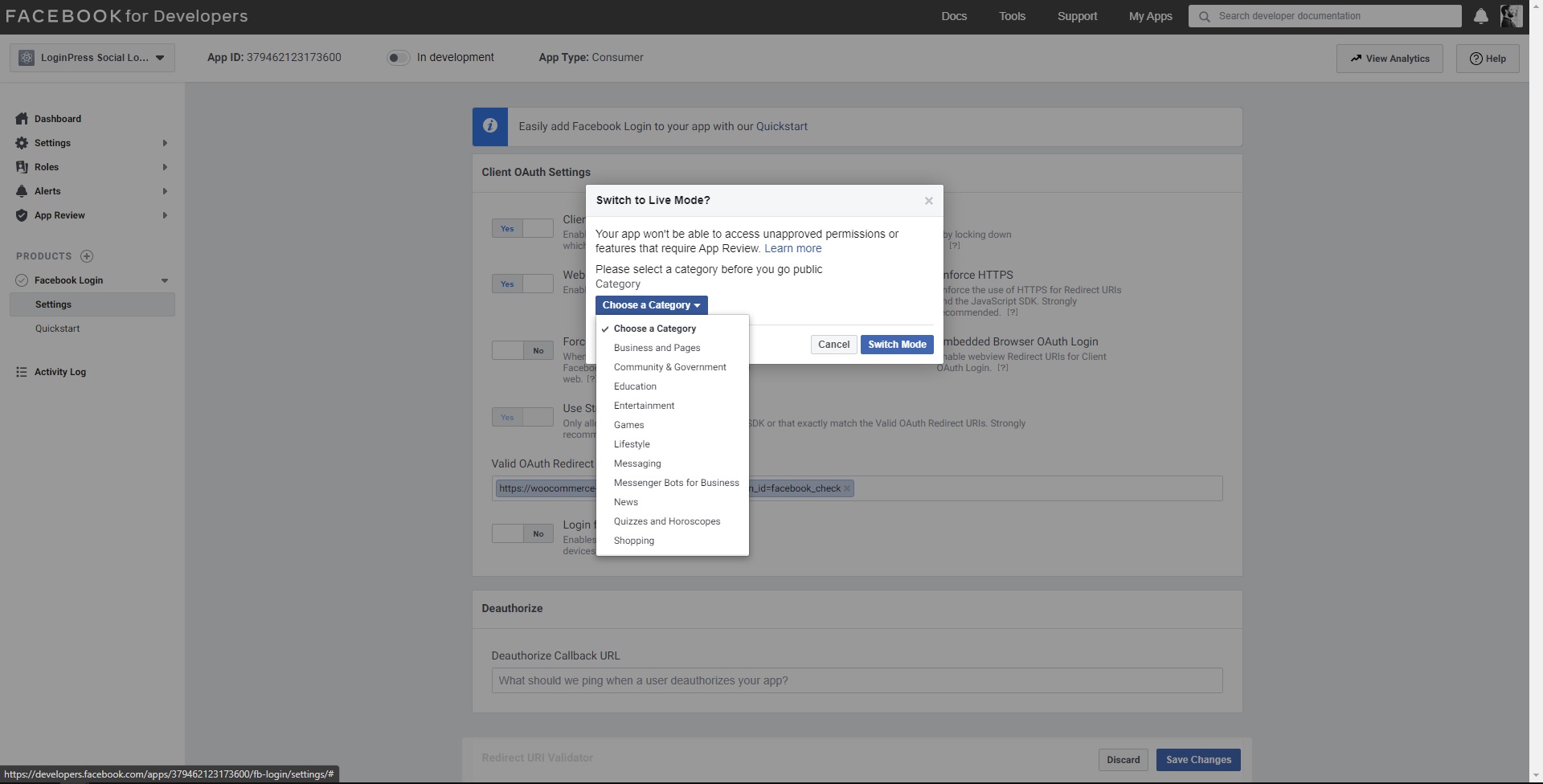Open the Quickstart link in banner
Image resolution: width=1543 pixels, height=784 pixels.
pos(781,127)
